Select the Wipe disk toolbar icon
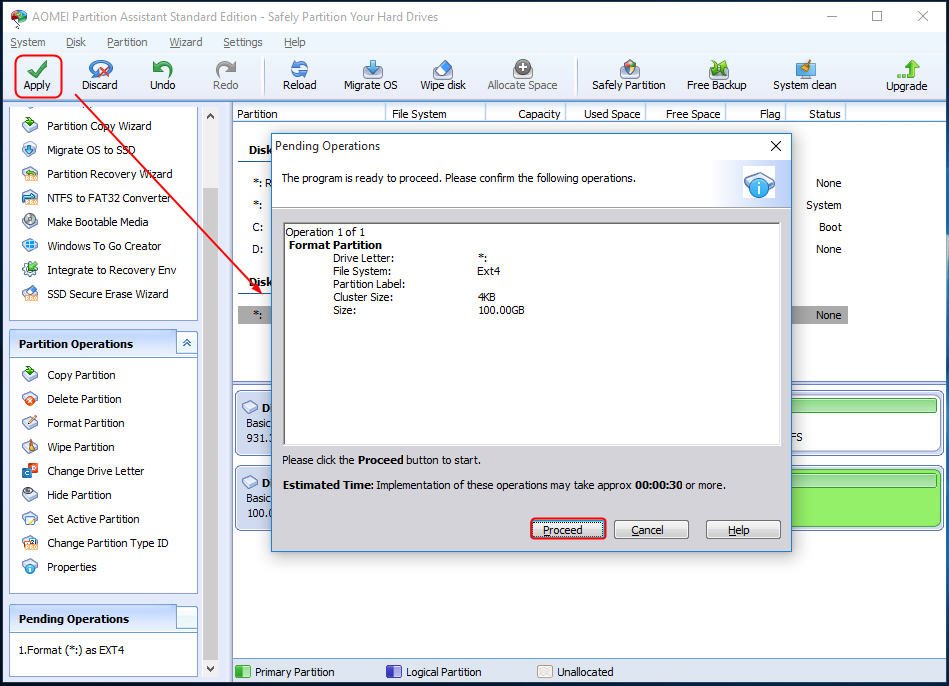This screenshot has width=949, height=686. coord(443,76)
